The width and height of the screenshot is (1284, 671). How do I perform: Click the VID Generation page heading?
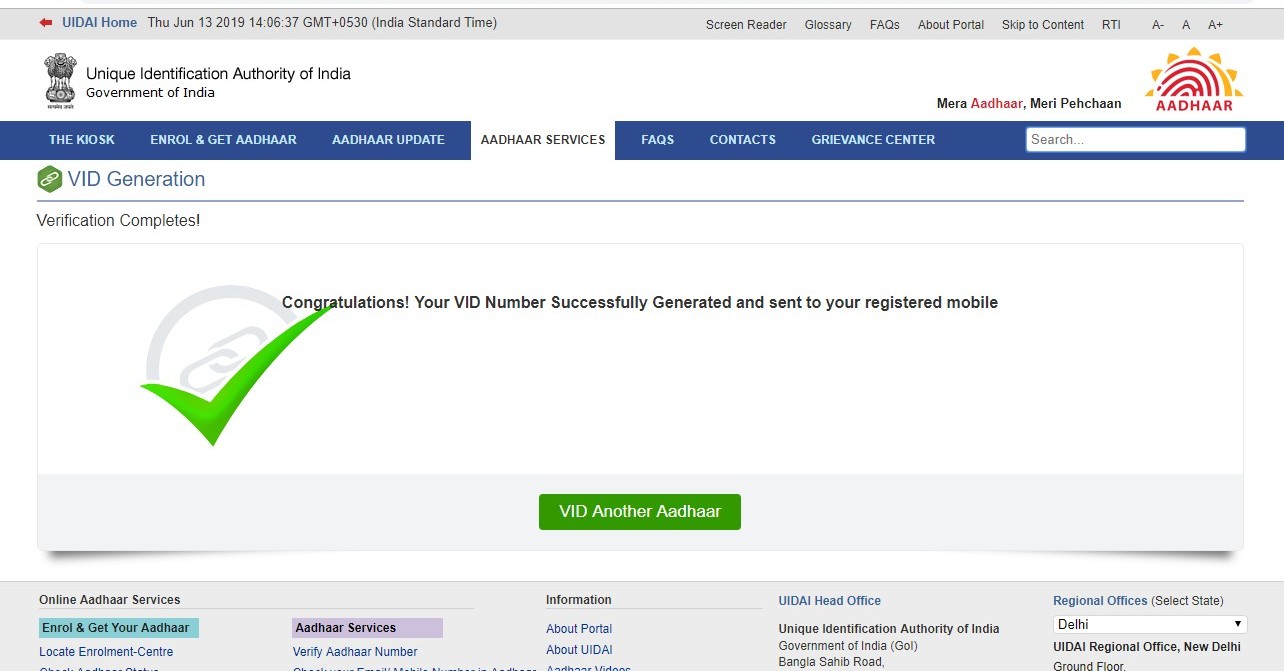pos(136,180)
